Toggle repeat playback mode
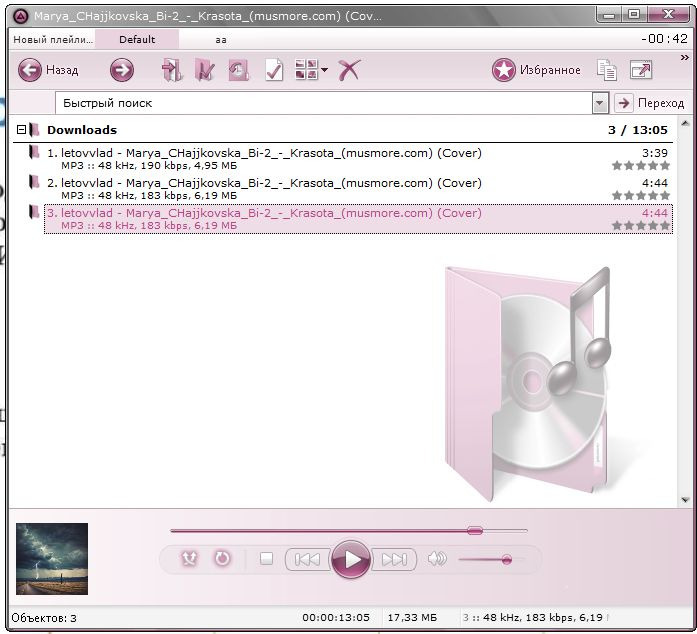Image resolution: width=697 pixels, height=634 pixels. [x=222, y=559]
